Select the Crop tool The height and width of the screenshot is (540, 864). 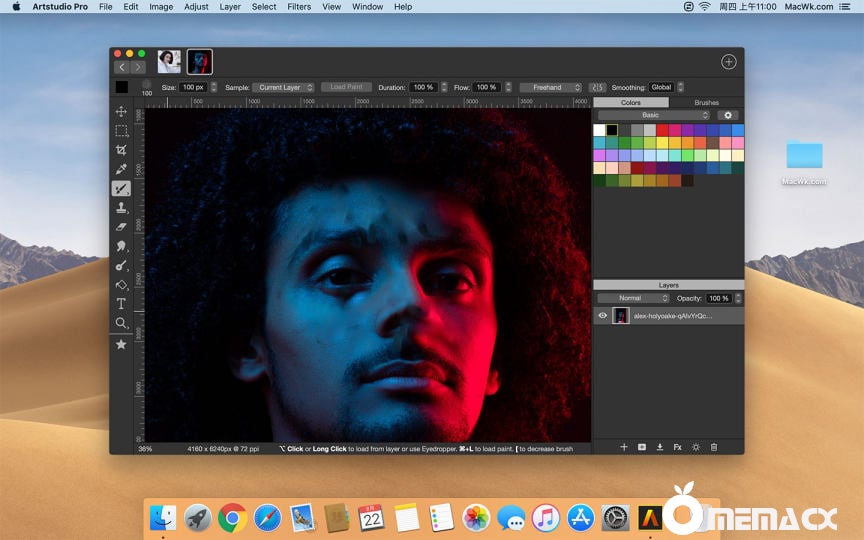pos(121,150)
